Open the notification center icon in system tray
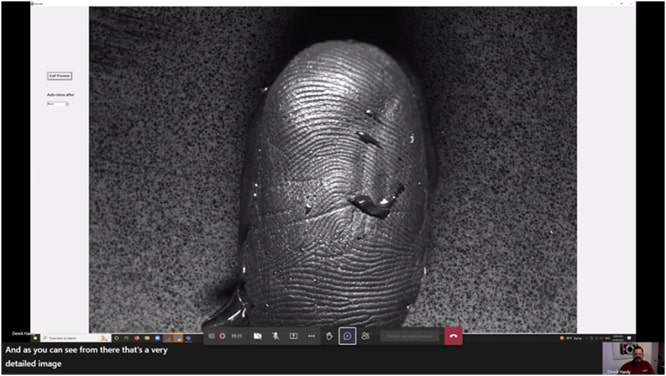This screenshot has width=666, height=376. 629,338
